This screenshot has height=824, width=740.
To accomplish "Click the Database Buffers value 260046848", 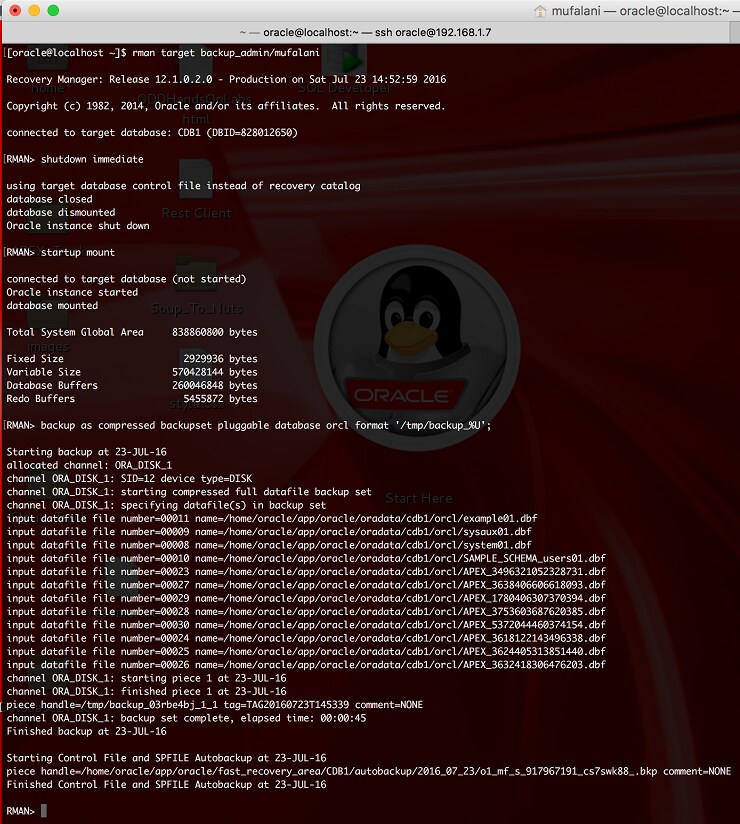I will point(198,385).
